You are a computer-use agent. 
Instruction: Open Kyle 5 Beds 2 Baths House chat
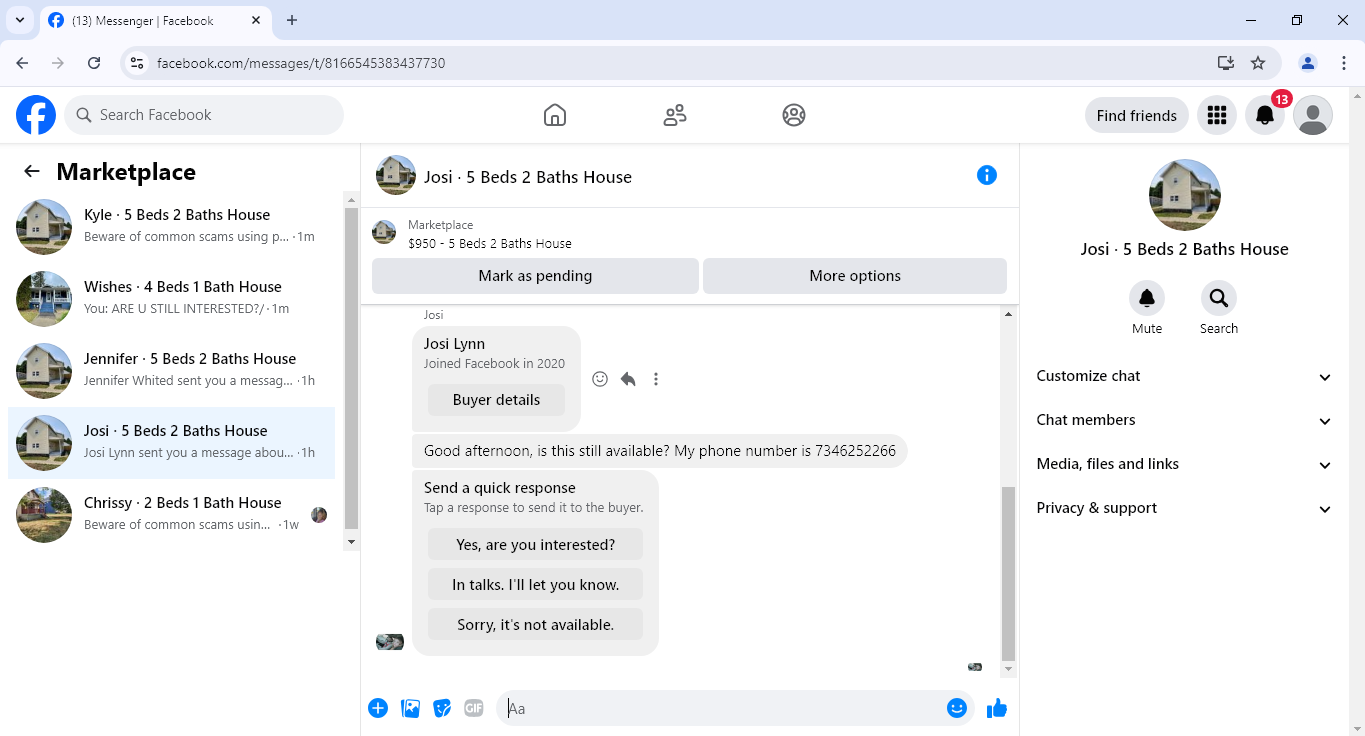pyautogui.click(x=172, y=227)
